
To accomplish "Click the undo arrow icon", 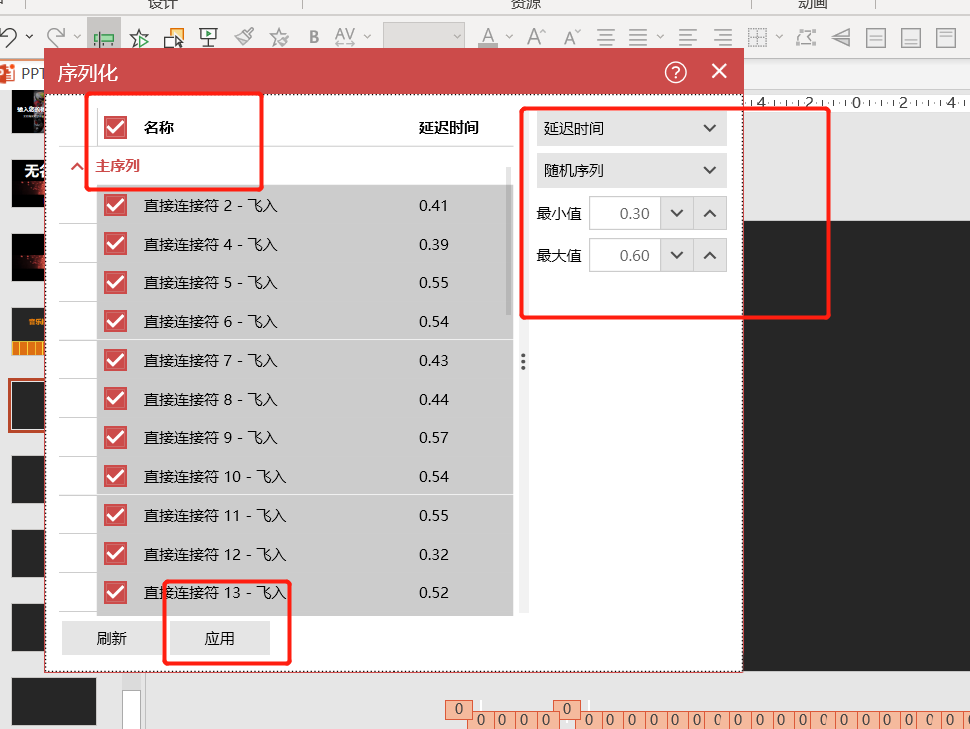I will [x=9, y=38].
